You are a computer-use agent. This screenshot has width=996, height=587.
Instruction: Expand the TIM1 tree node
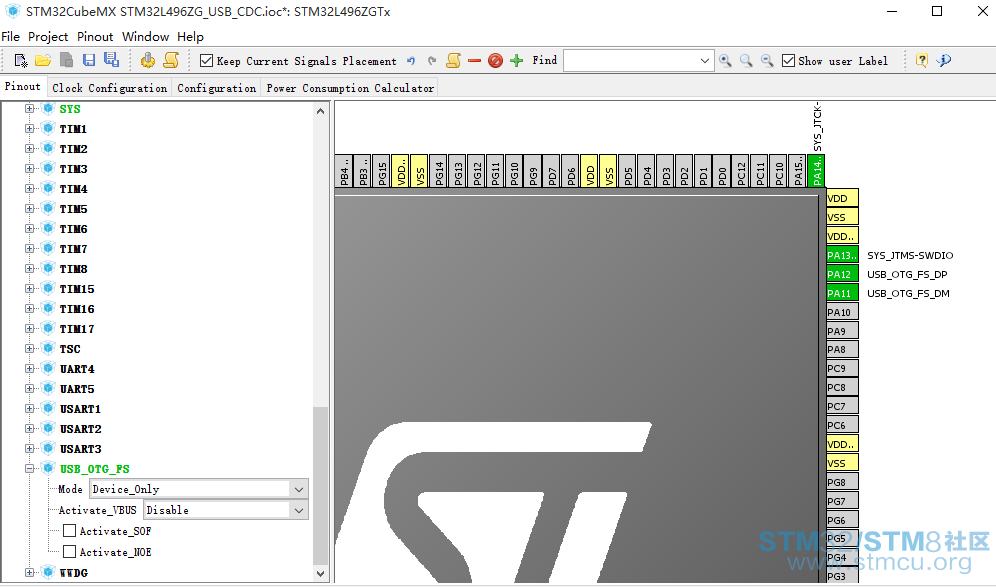(x=29, y=128)
